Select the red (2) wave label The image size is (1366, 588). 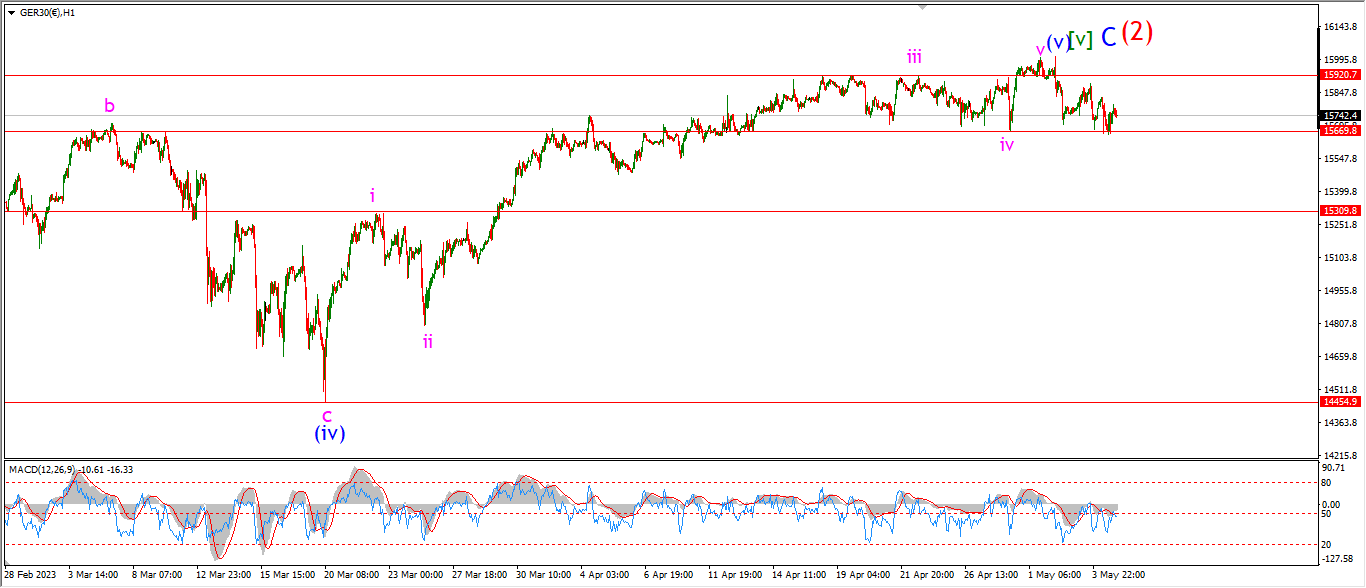click(x=1137, y=32)
